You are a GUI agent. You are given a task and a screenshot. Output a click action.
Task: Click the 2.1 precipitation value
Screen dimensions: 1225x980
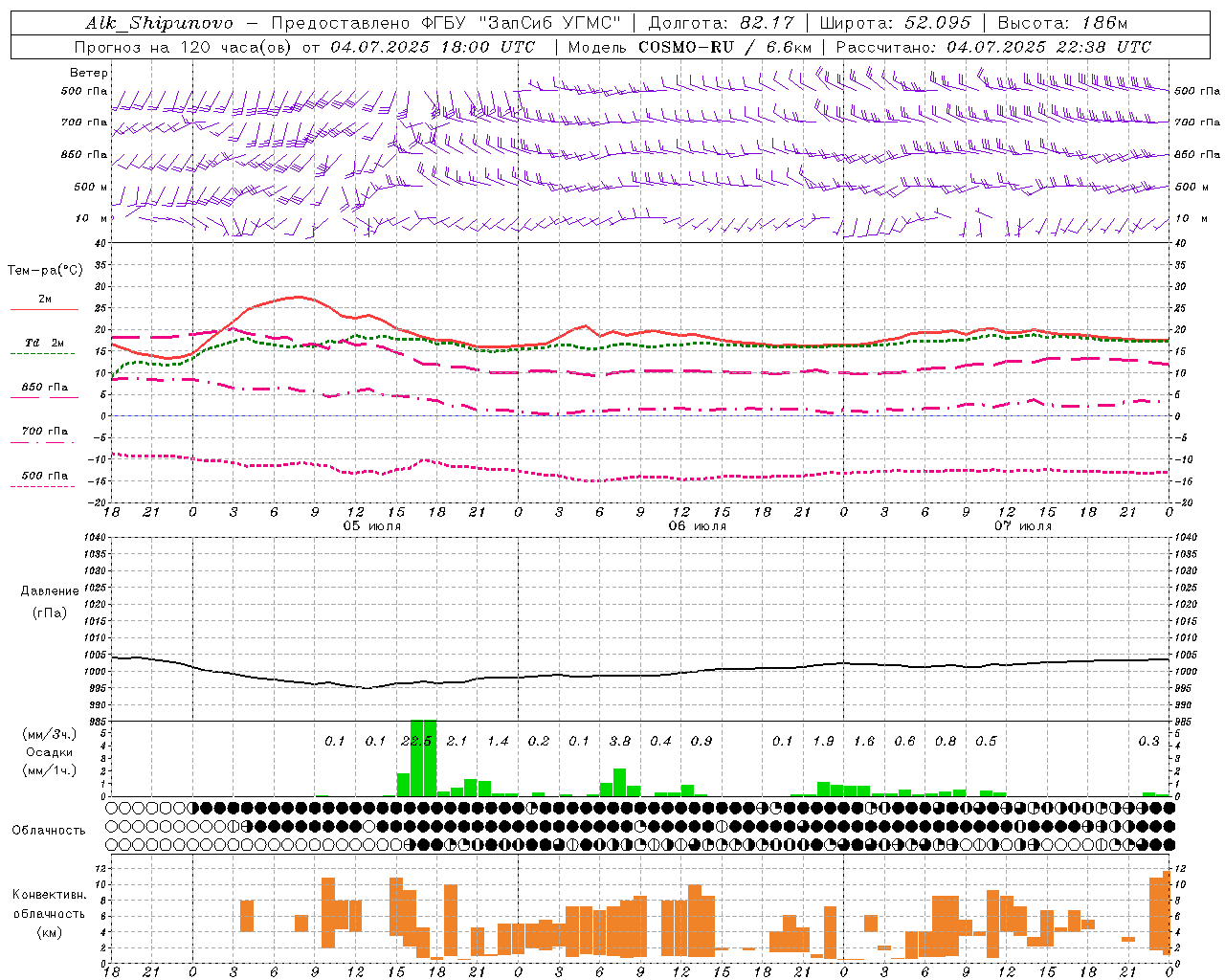[x=457, y=741]
